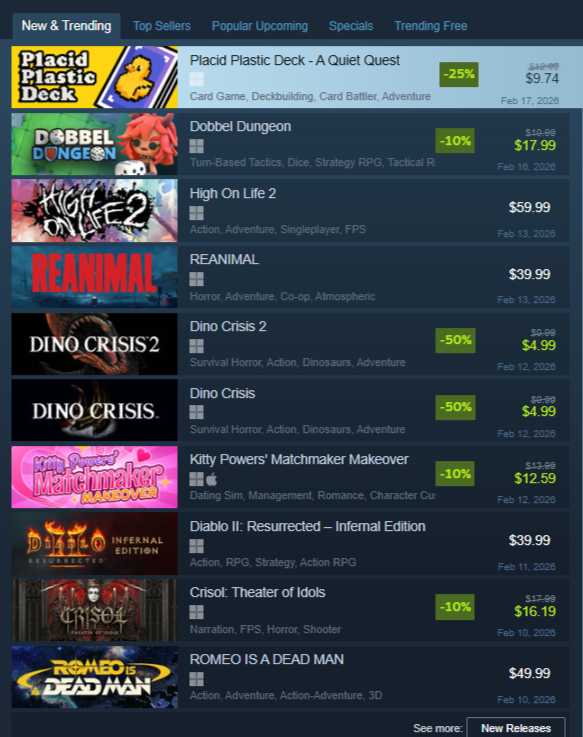583x737 pixels.
Task: Select the Specials tab
Action: 351,26
